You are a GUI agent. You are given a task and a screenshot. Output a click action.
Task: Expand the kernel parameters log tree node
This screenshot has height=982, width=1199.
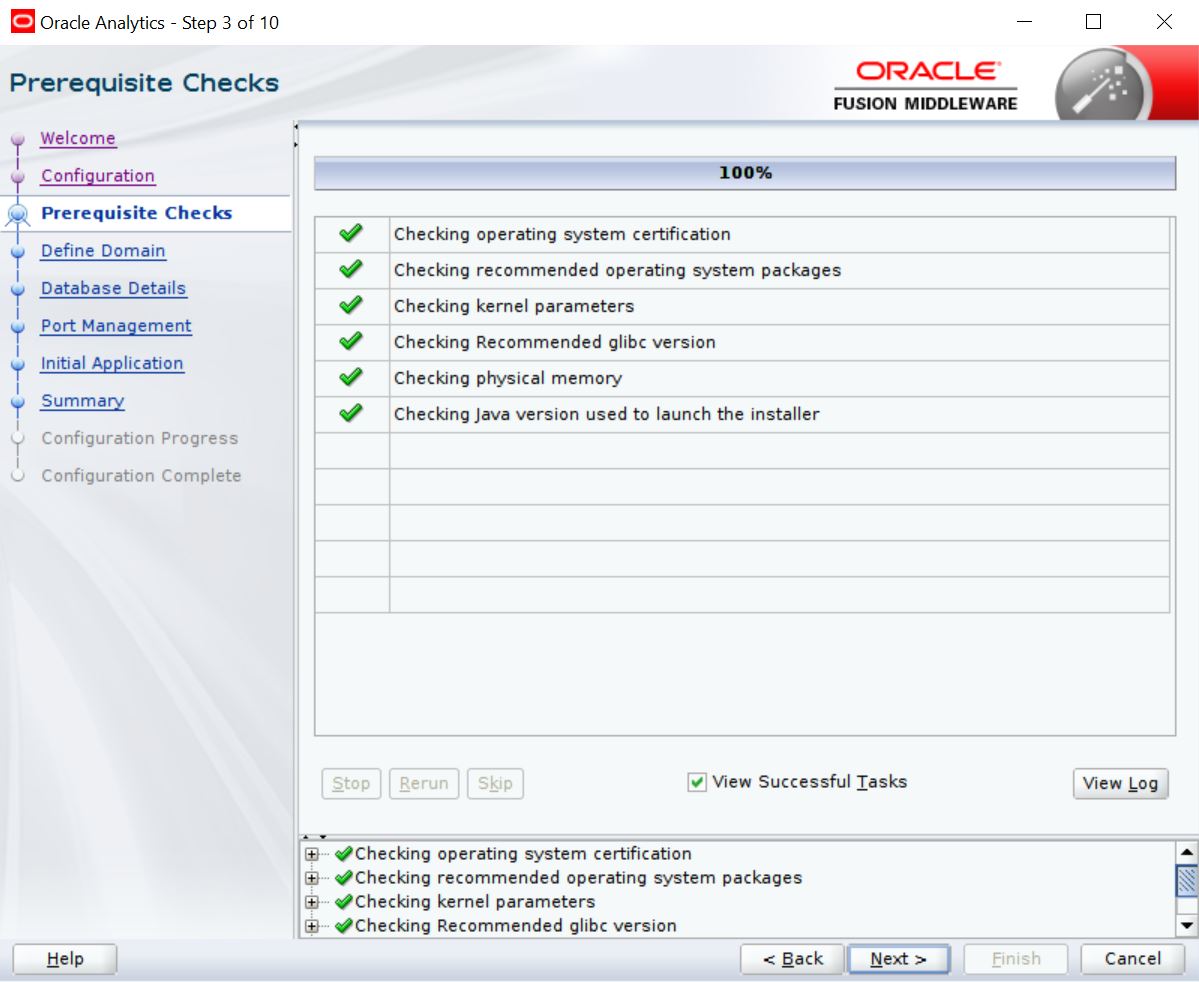[312, 902]
